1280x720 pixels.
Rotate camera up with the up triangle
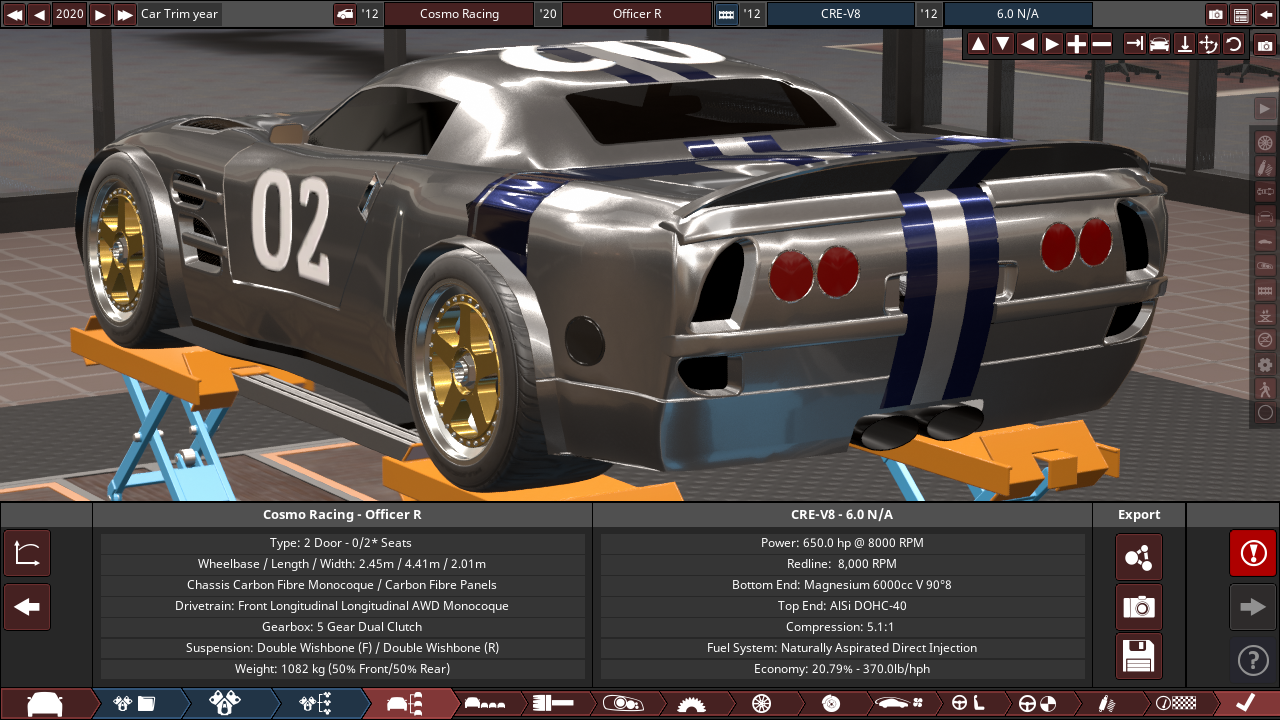coord(978,44)
